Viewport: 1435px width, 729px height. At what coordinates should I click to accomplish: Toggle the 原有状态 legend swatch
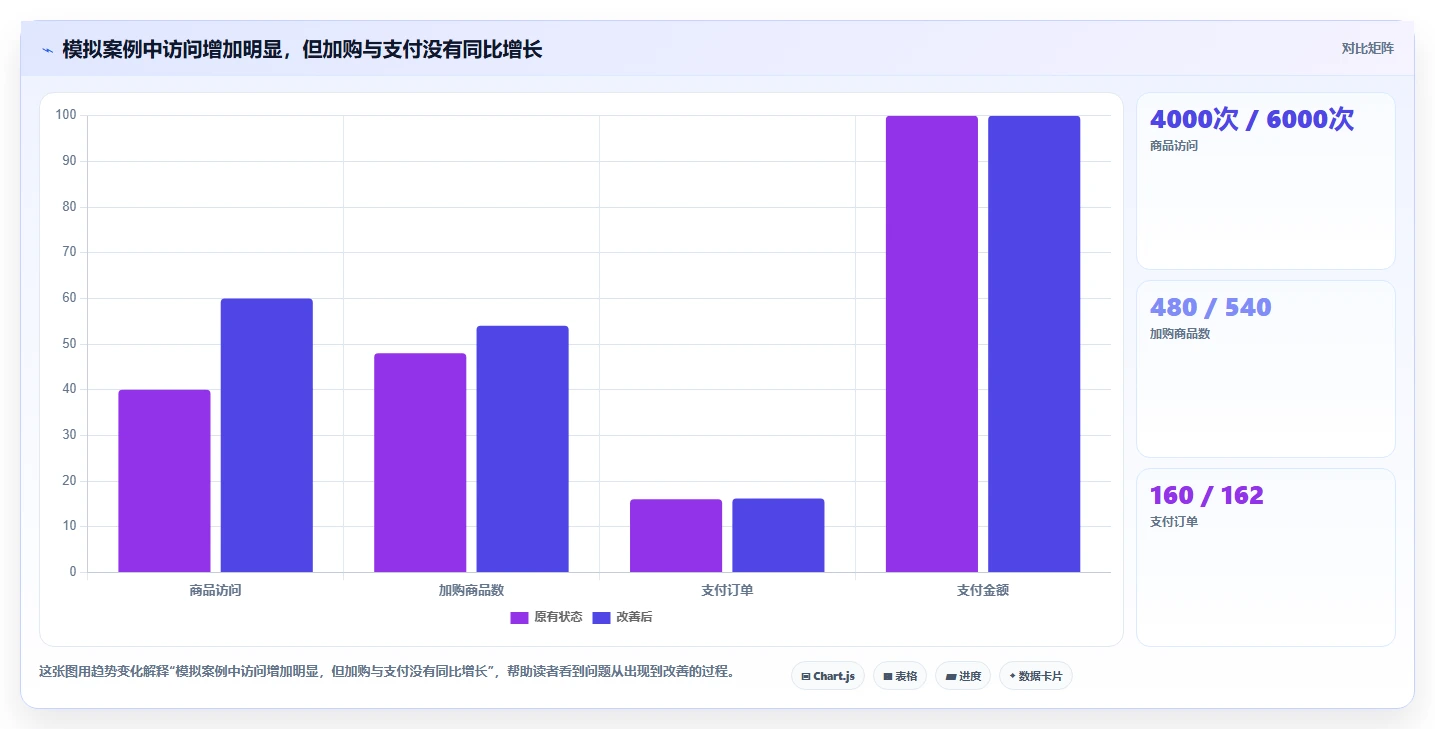pyautogui.click(x=519, y=618)
